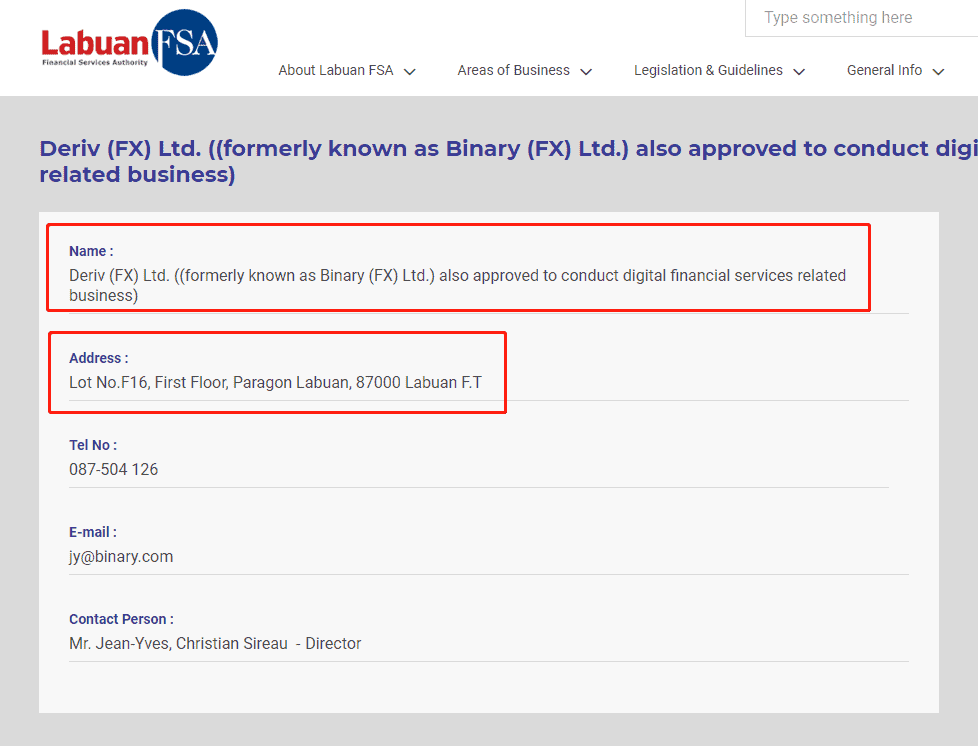Expand chevron beside About Labuan FSA
The height and width of the screenshot is (746, 978).
[410, 72]
